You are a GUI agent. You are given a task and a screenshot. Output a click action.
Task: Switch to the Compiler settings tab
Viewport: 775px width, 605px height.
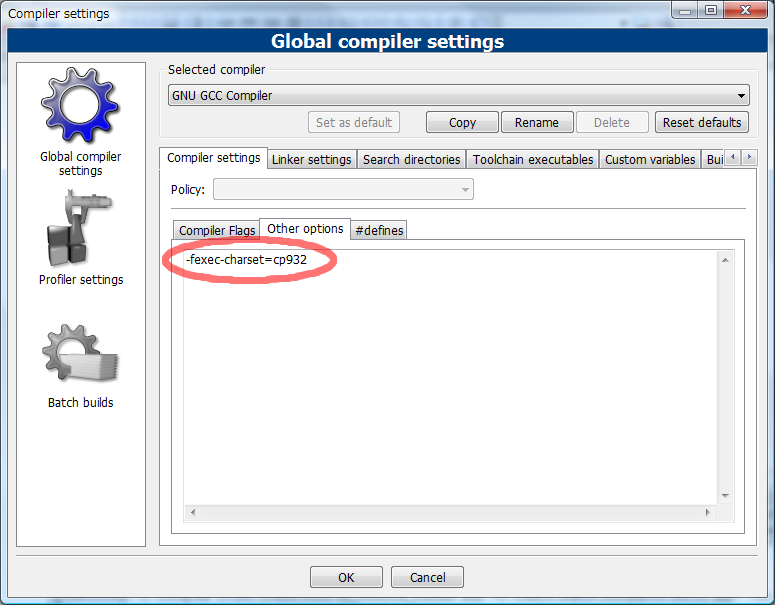point(214,158)
